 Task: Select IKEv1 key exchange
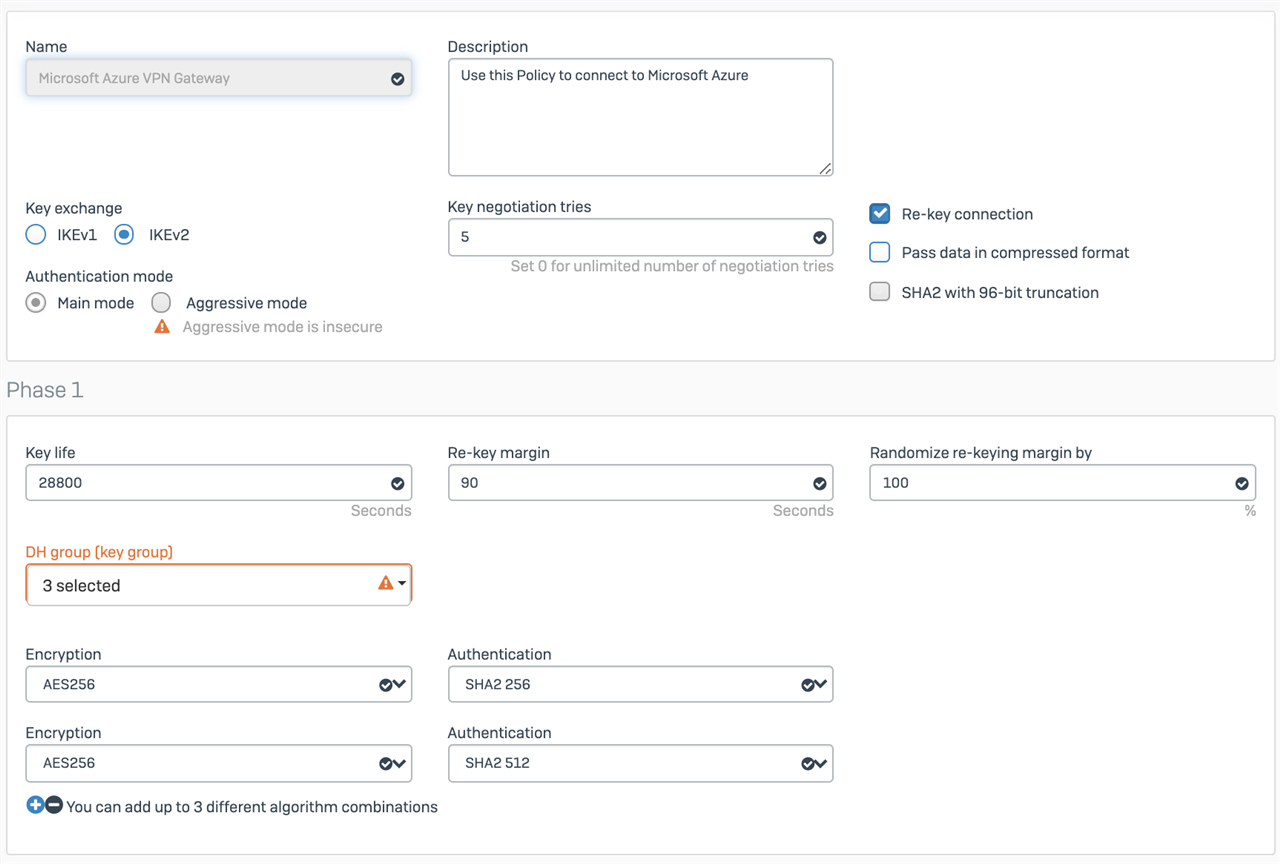point(36,235)
